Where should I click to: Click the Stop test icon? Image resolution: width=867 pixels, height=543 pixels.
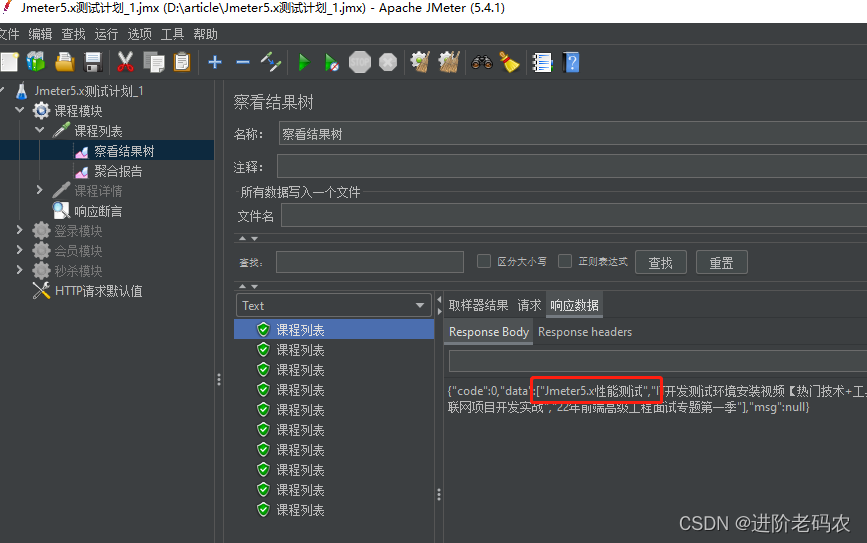tap(360, 62)
